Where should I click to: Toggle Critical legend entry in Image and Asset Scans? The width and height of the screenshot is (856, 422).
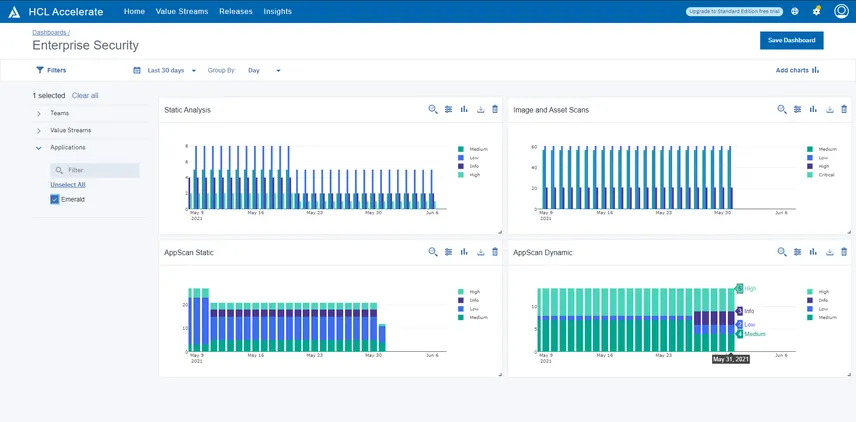pyautogui.click(x=822, y=175)
